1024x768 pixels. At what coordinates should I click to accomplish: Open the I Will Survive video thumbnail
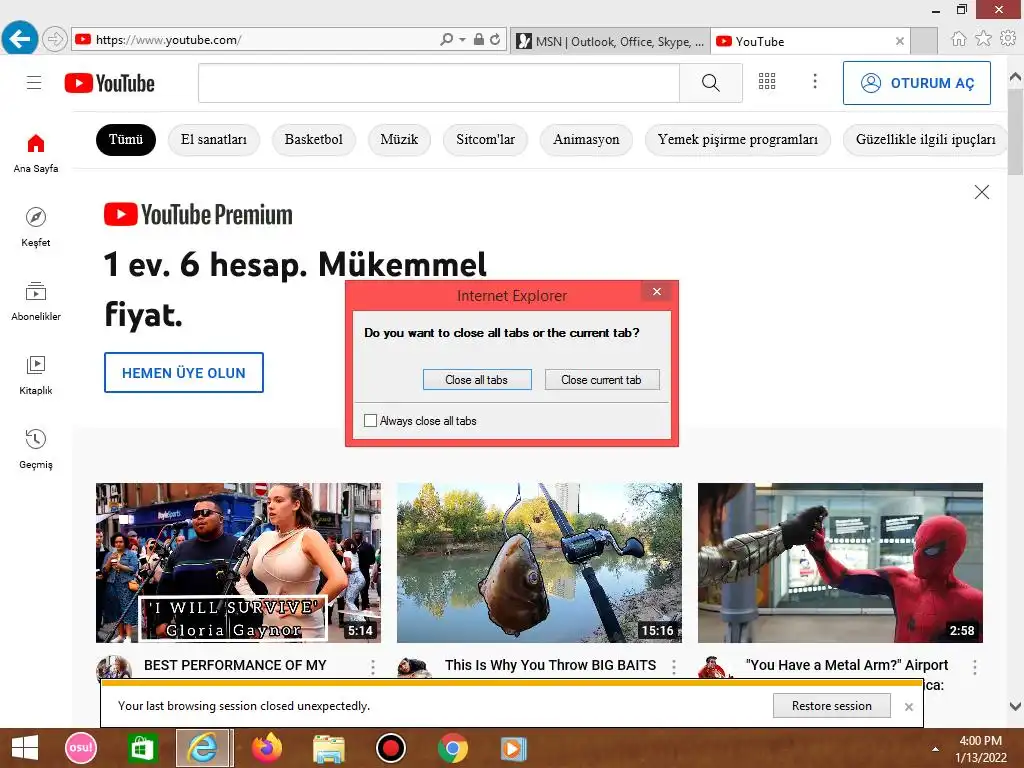coord(238,563)
